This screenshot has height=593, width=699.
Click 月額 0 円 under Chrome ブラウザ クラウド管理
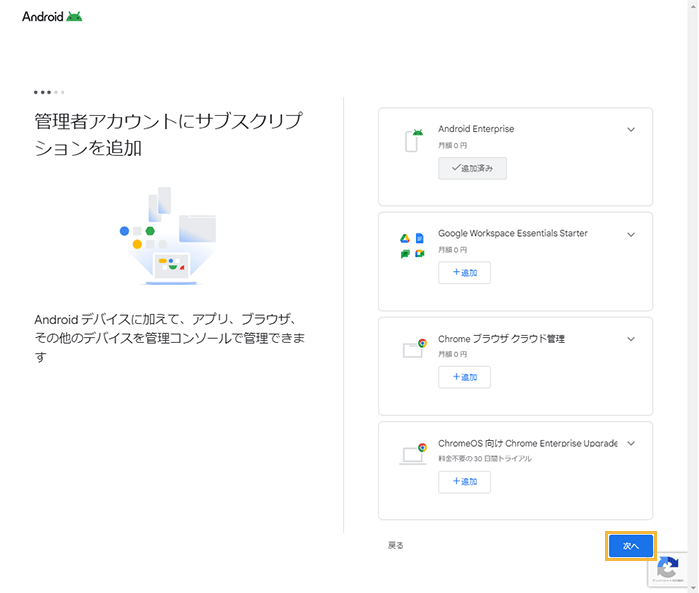pos(452,354)
